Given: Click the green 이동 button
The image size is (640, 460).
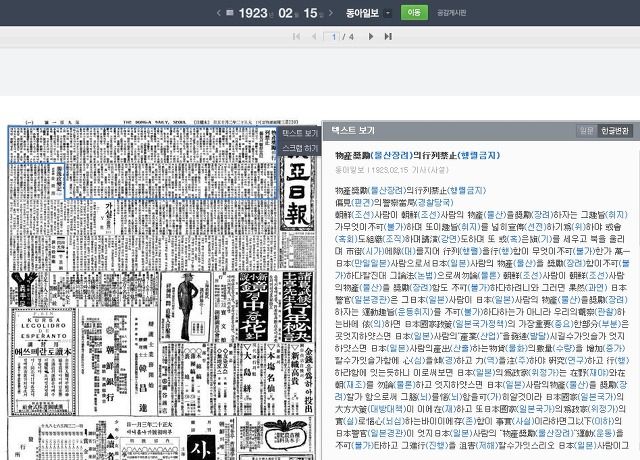Looking at the screenshot, I should click(x=414, y=13).
